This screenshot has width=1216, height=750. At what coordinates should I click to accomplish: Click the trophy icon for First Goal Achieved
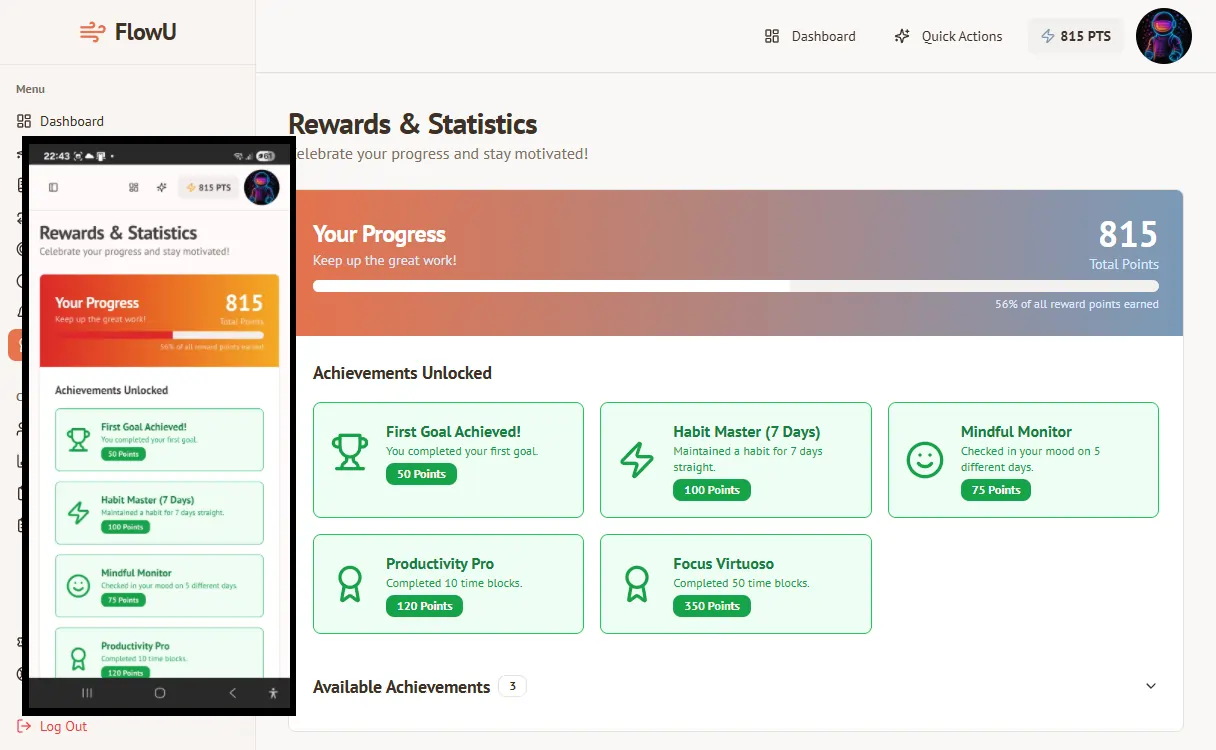pos(350,452)
